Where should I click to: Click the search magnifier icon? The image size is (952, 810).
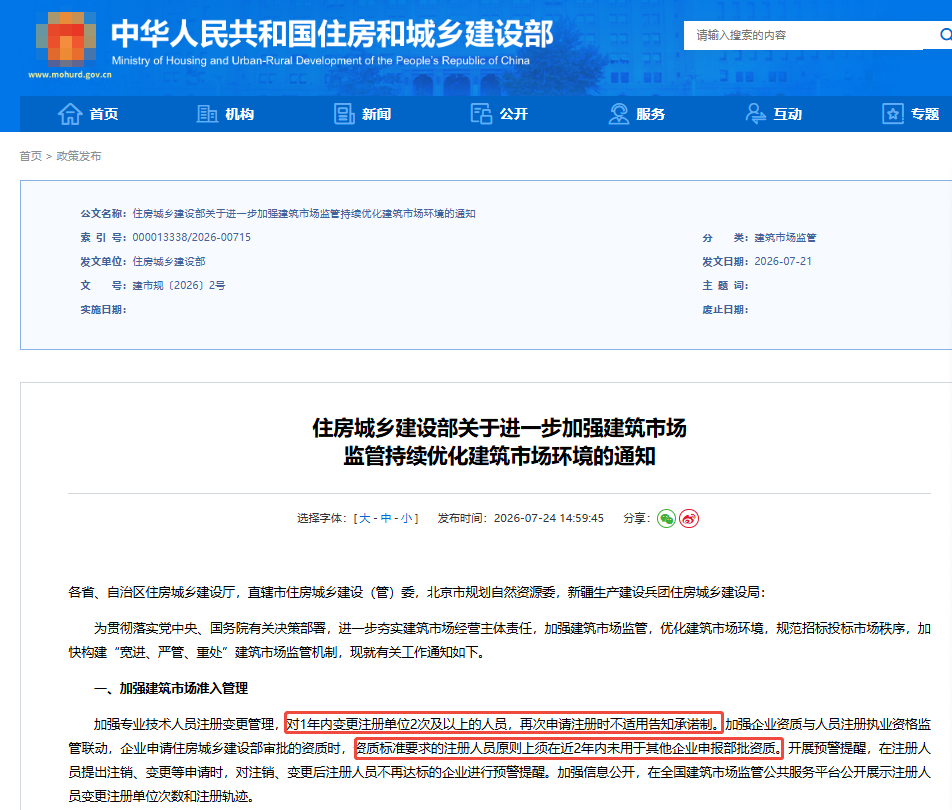945,35
